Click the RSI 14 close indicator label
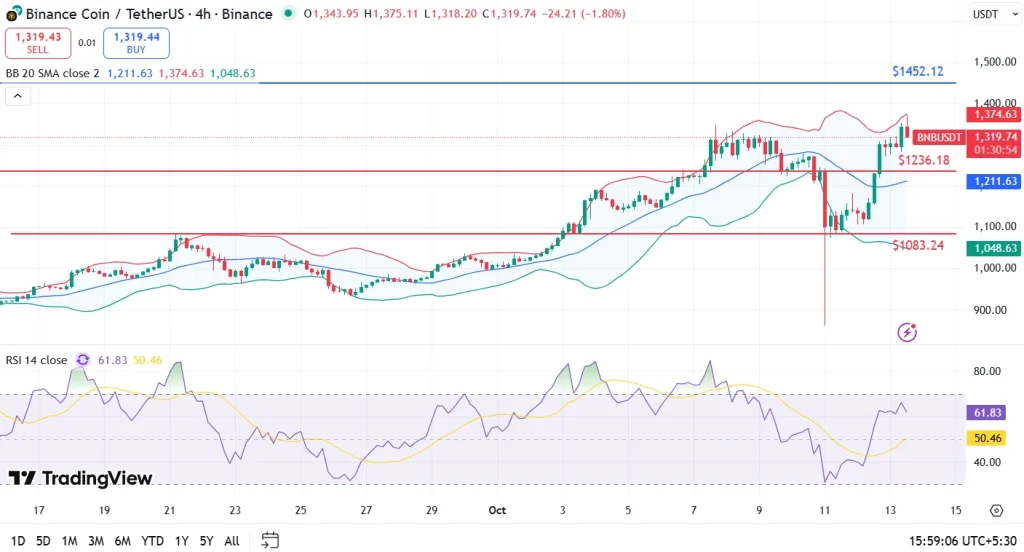The height and width of the screenshot is (552, 1024). point(36,360)
